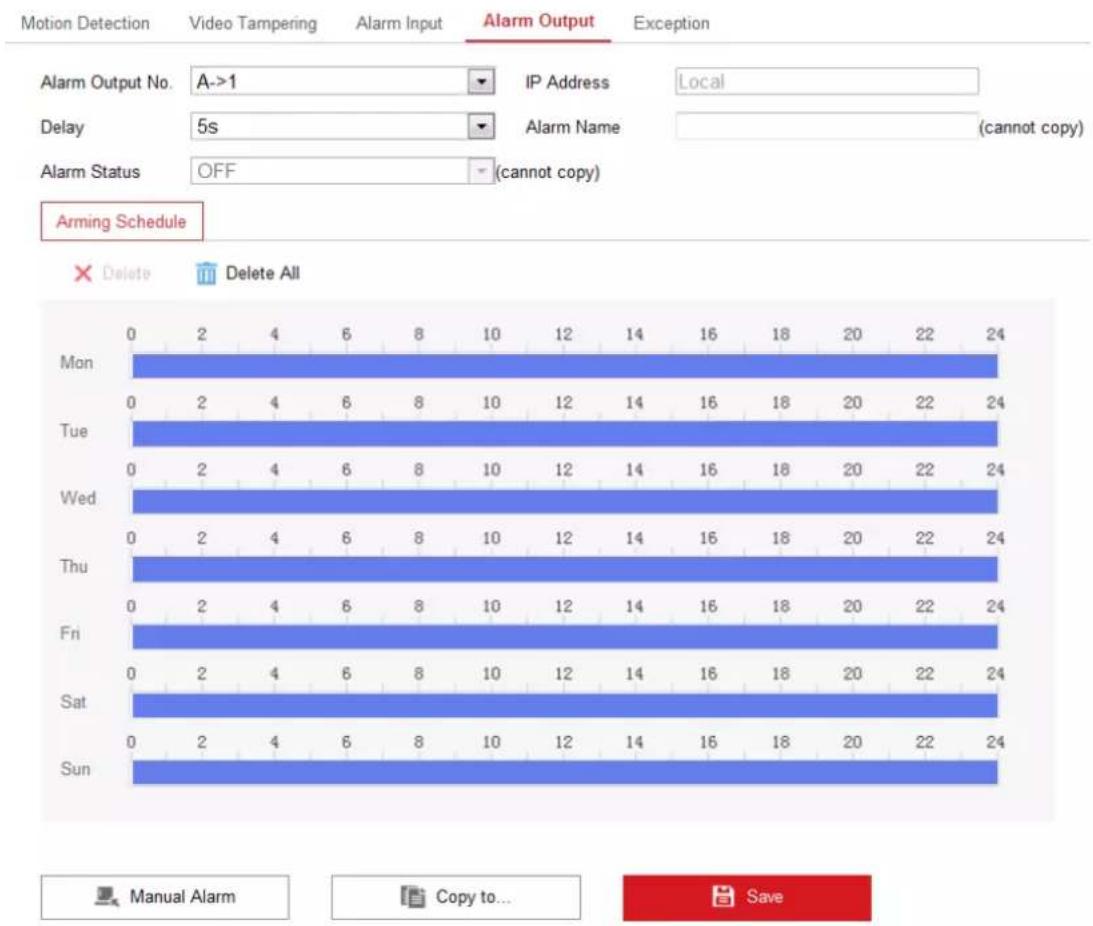1093x926 pixels.
Task: Click (cannot copy) note beside Alarm Name
Action: tap(1031, 128)
